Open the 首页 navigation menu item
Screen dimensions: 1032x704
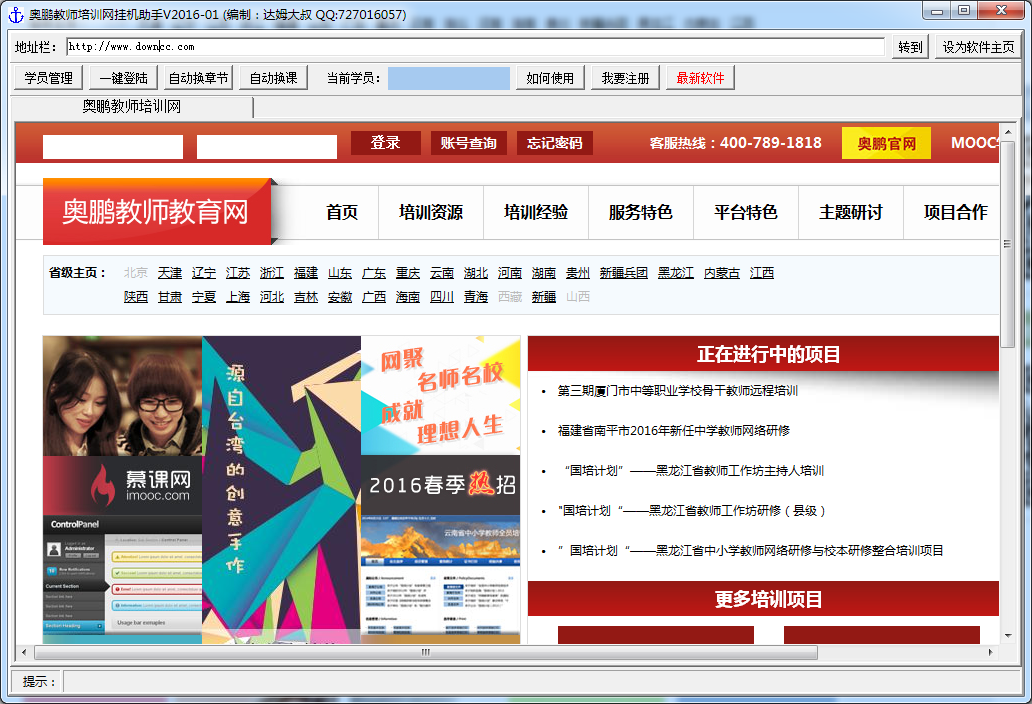pos(340,212)
